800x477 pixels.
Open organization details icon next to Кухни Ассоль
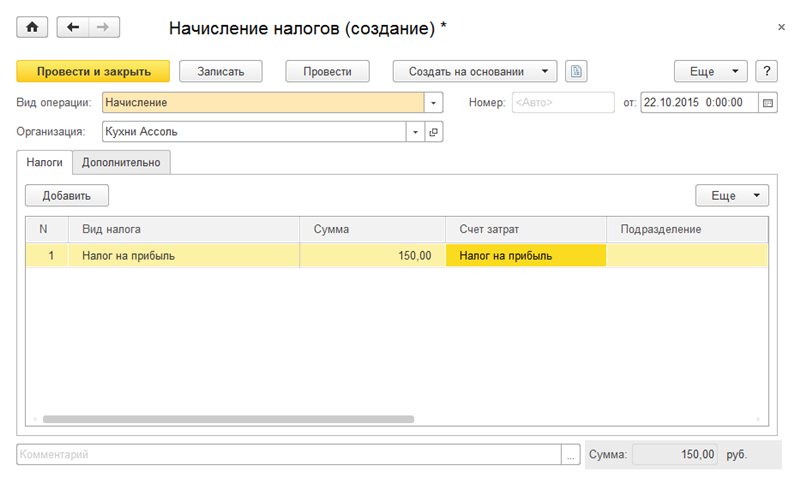[x=434, y=131]
